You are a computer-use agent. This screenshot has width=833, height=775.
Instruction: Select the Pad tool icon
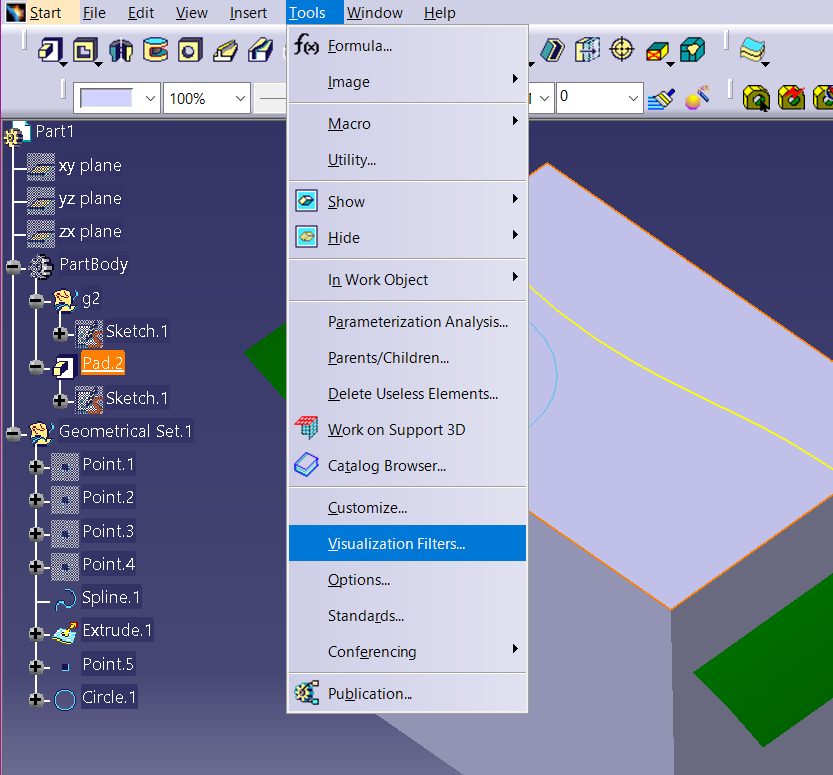coord(50,49)
